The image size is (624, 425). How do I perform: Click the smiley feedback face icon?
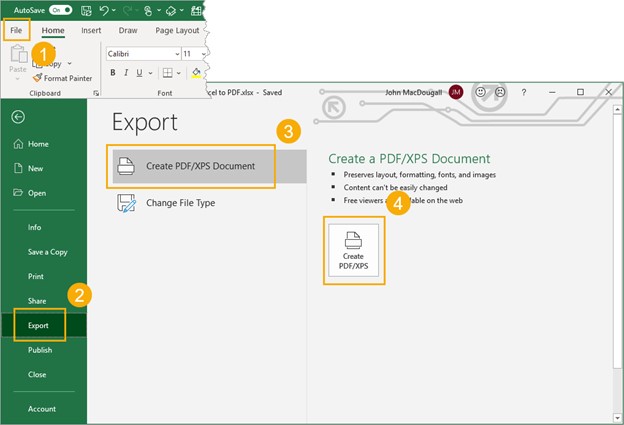pos(480,92)
